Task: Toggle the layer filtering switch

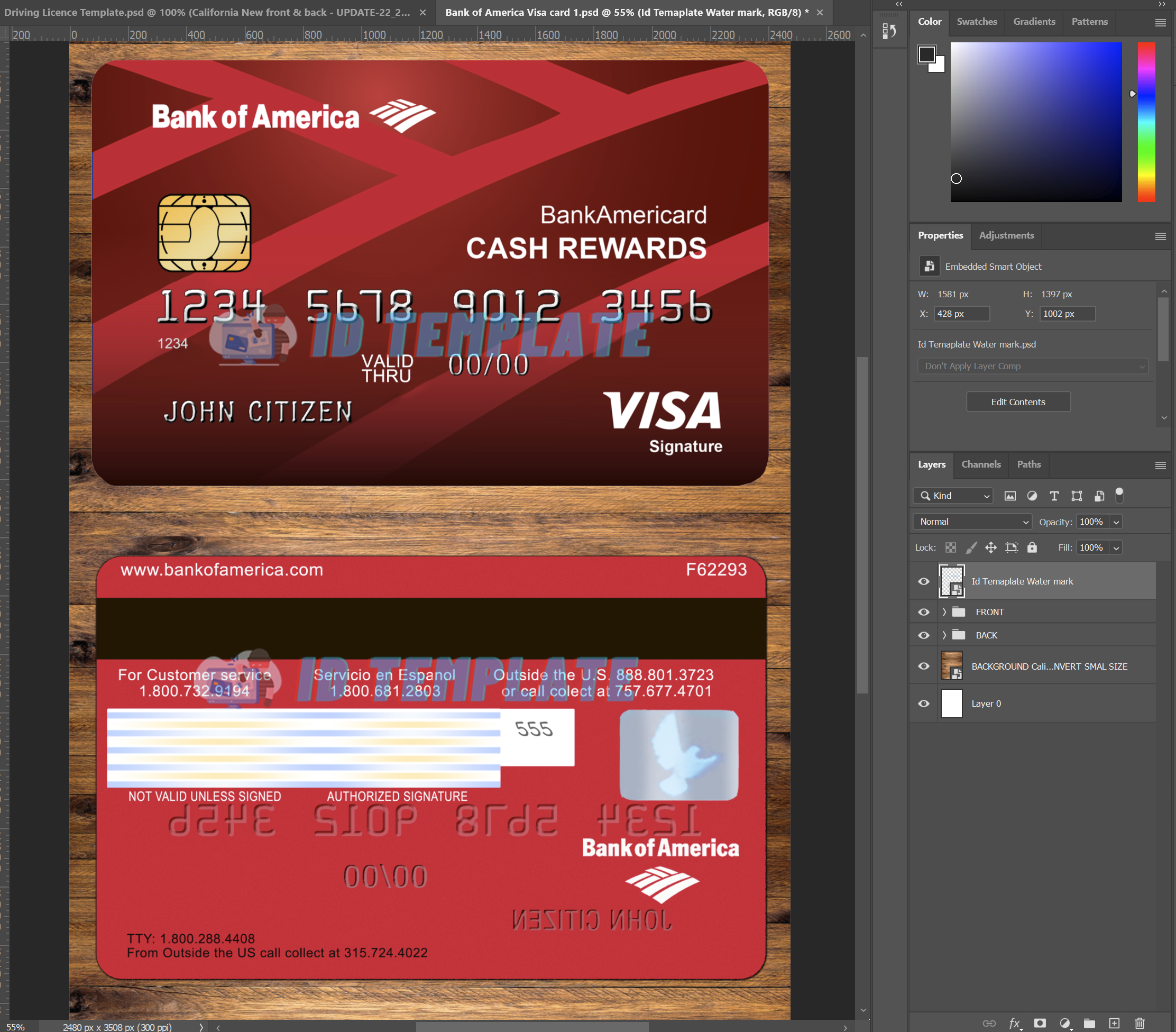Action: coord(1119,495)
